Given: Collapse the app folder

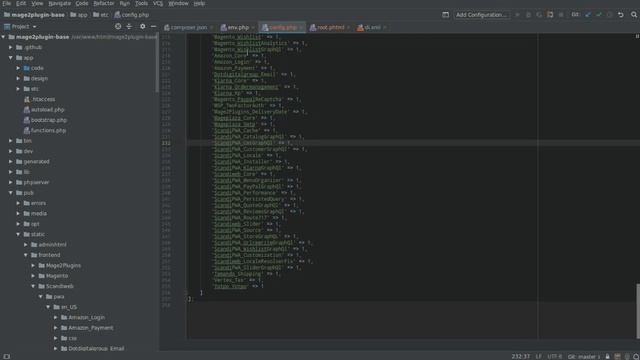Looking at the screenshot, I should (x=11, y=58).
